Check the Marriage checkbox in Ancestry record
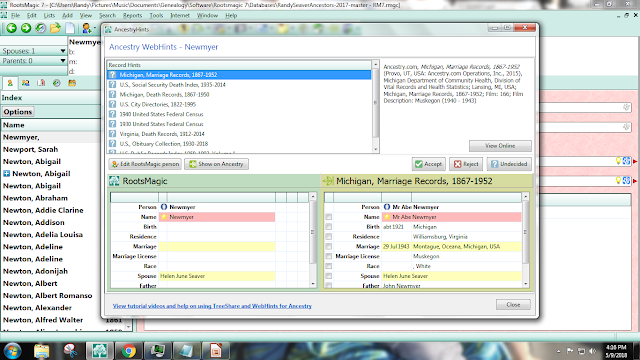This screenshot has width=640, height=360. click(x=329, y=246)
